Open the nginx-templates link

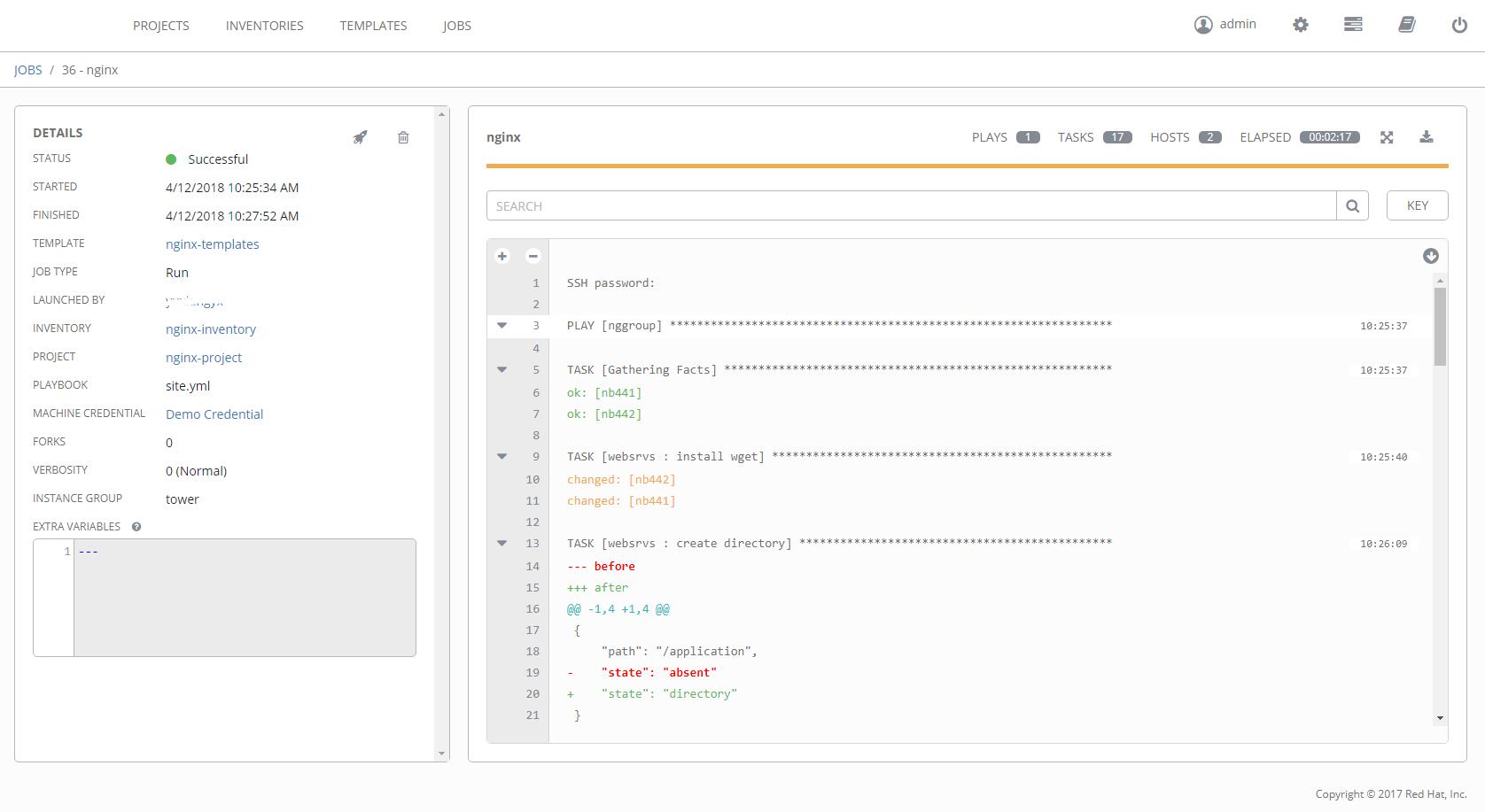pyautogui.click(x=213, y=244)
